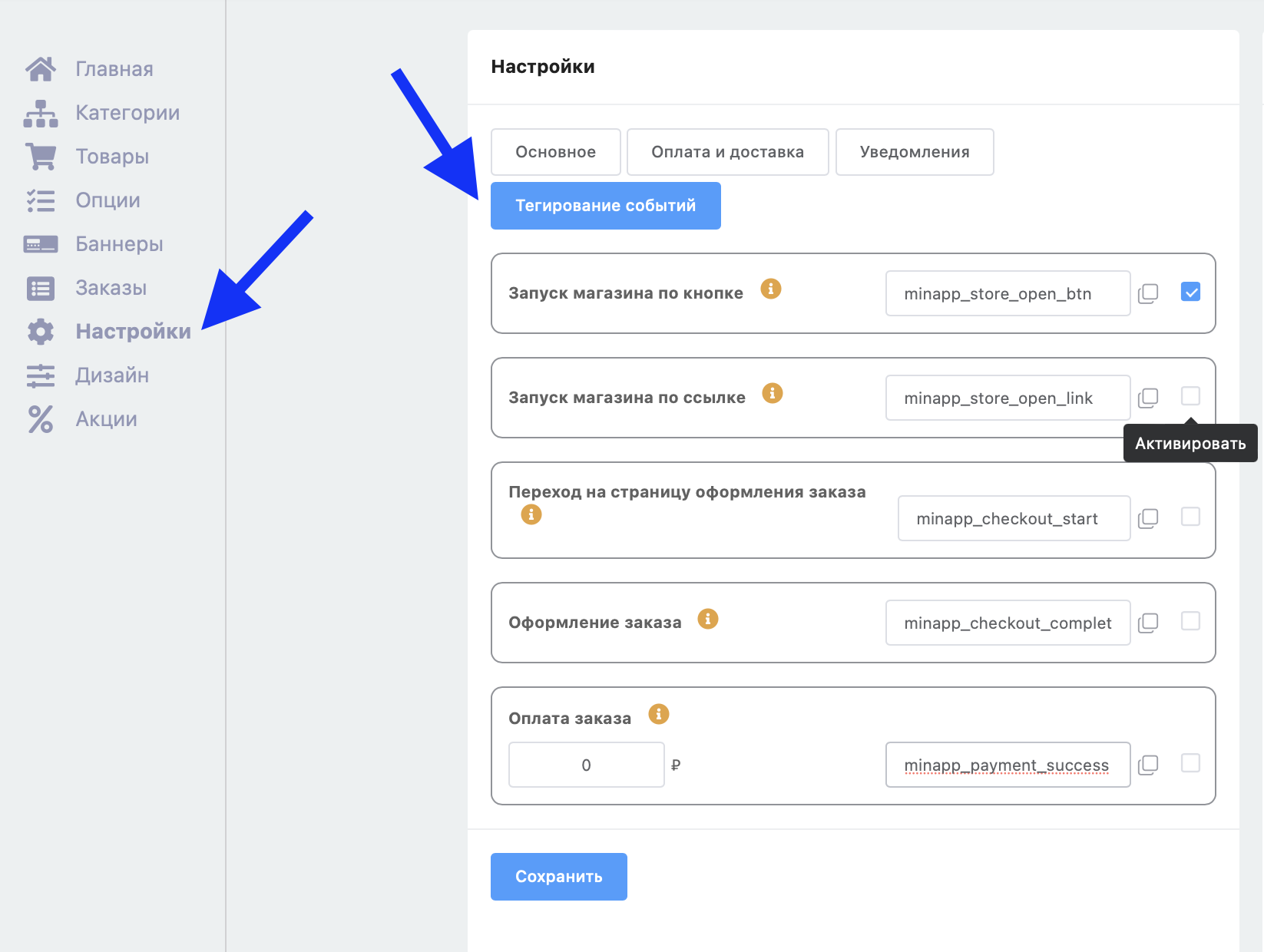
Task: Go to Заказы in the sidebar
Action: (x=111, y=288)
